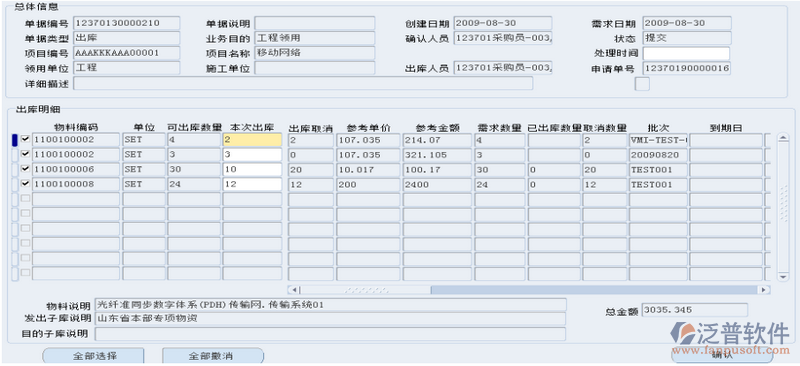
Task: Click the 全部选择 button
Action: point(93,356)
